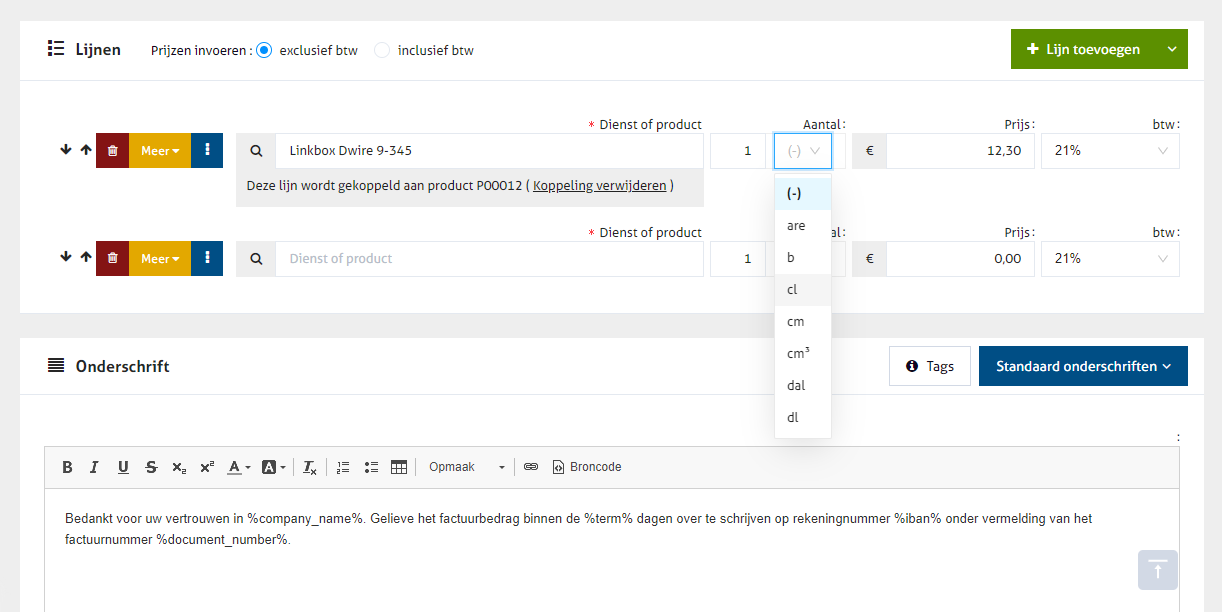Select the 'inclusief btw' radio option
This screenshot has height=612, width=1222.
(382, 50)
